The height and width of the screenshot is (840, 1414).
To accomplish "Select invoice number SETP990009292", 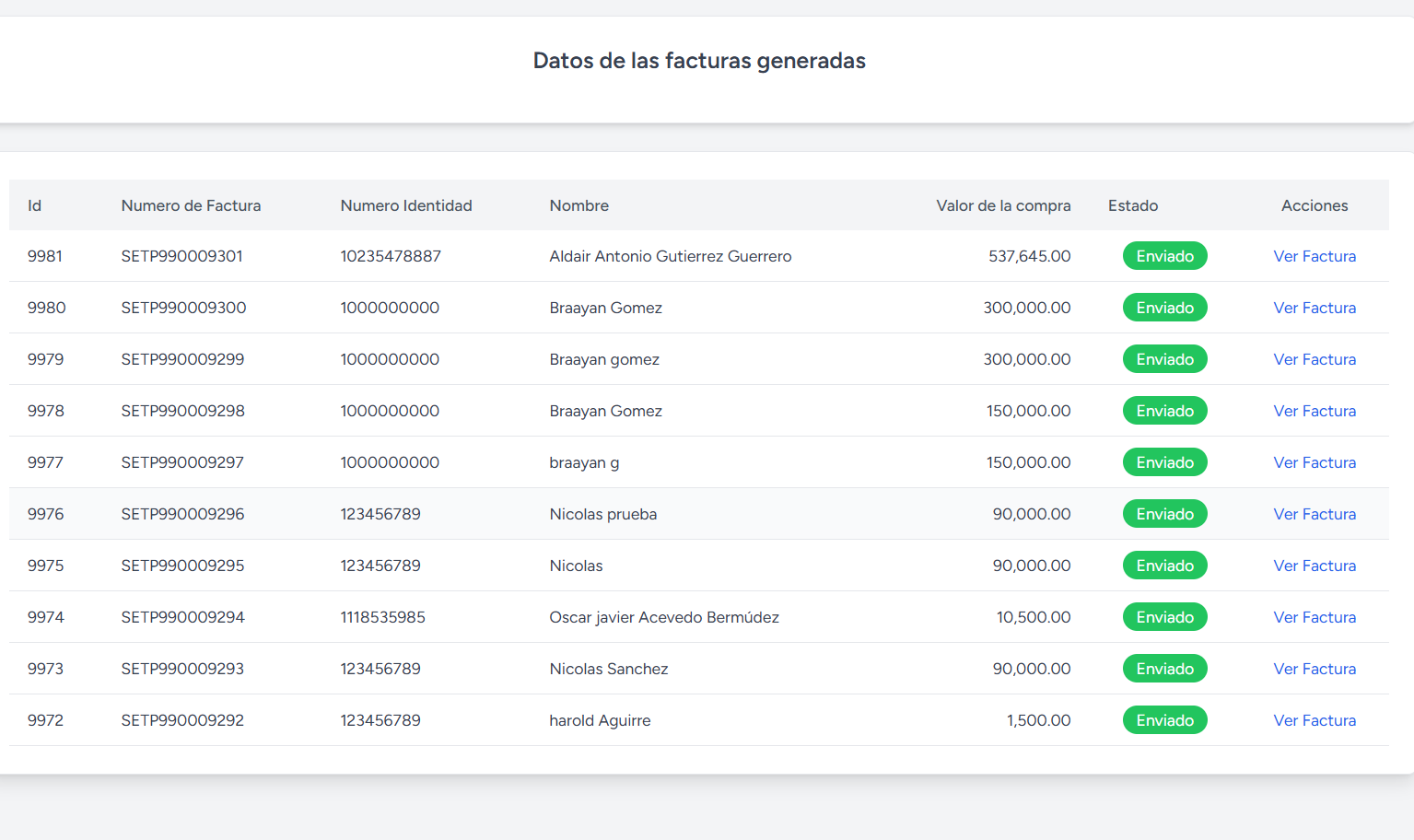I will [x=182, y=720].
